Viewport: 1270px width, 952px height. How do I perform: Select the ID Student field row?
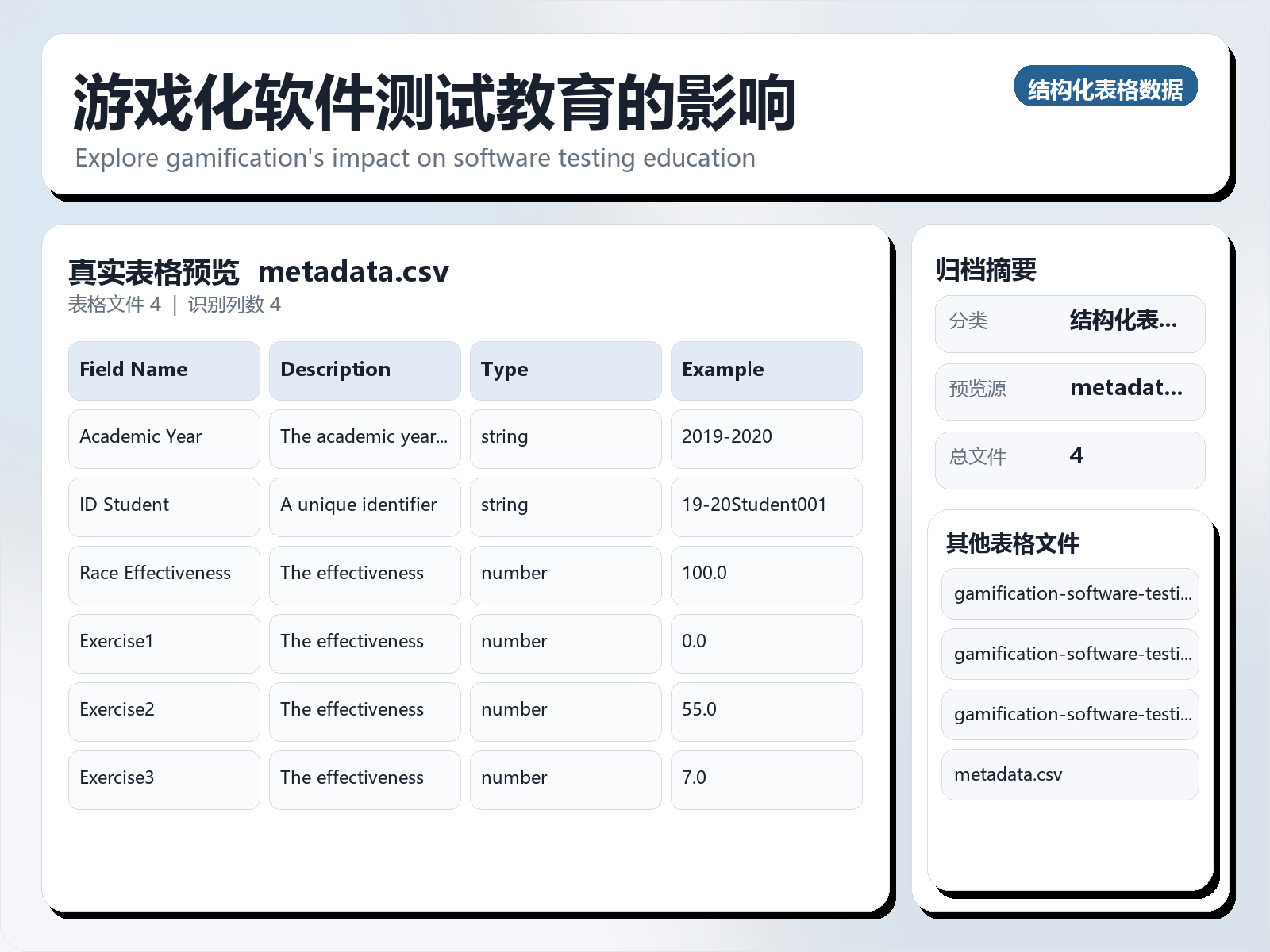coord(124,505)
